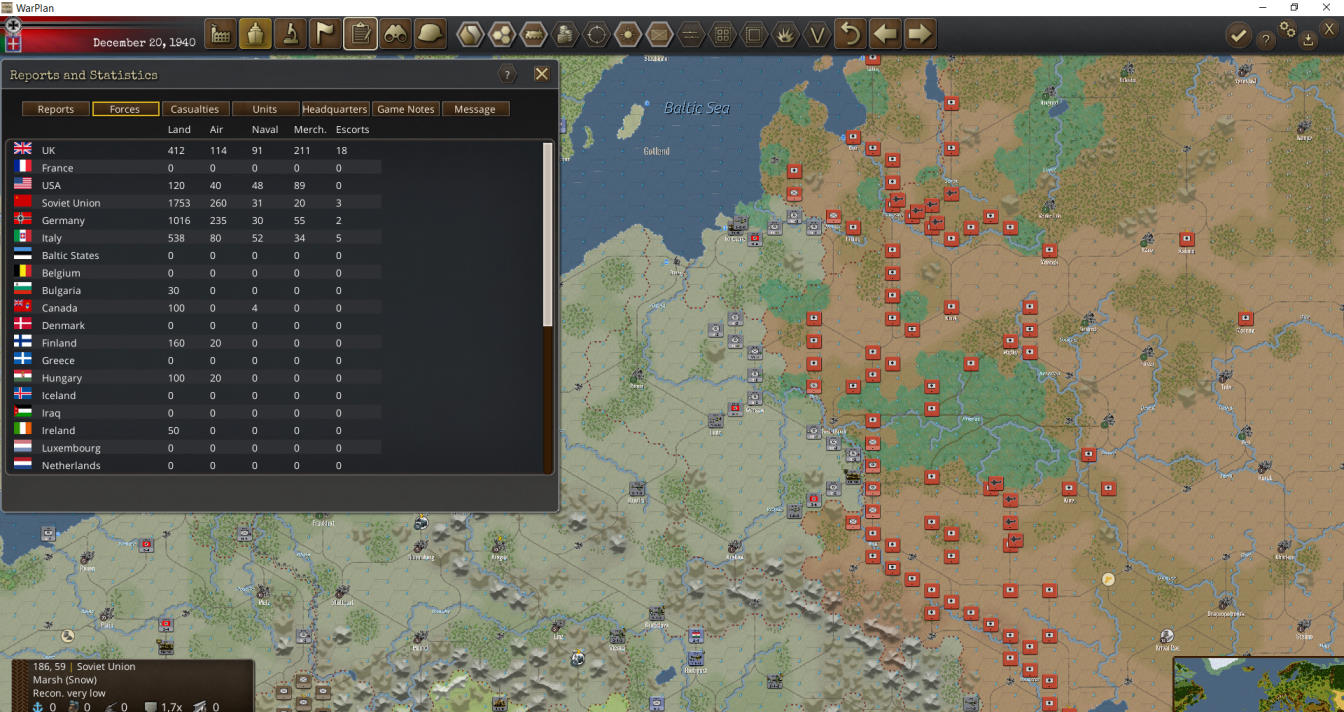The height and width of the screenshot is (712, 1344).
Task: Click the undo curved arrow button
Action: coord(850,34)
